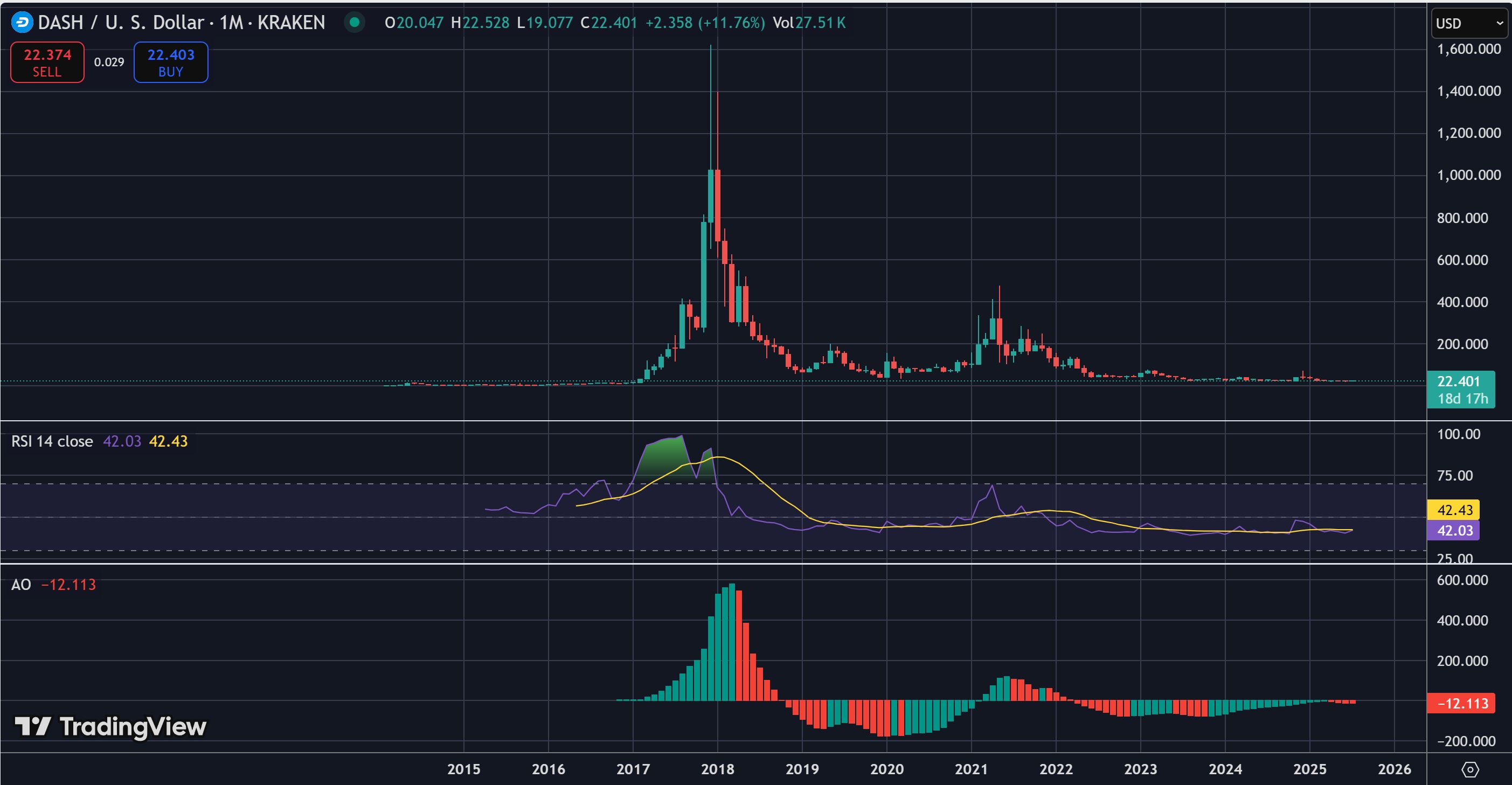Click the 22.374 SELL button

47,62
